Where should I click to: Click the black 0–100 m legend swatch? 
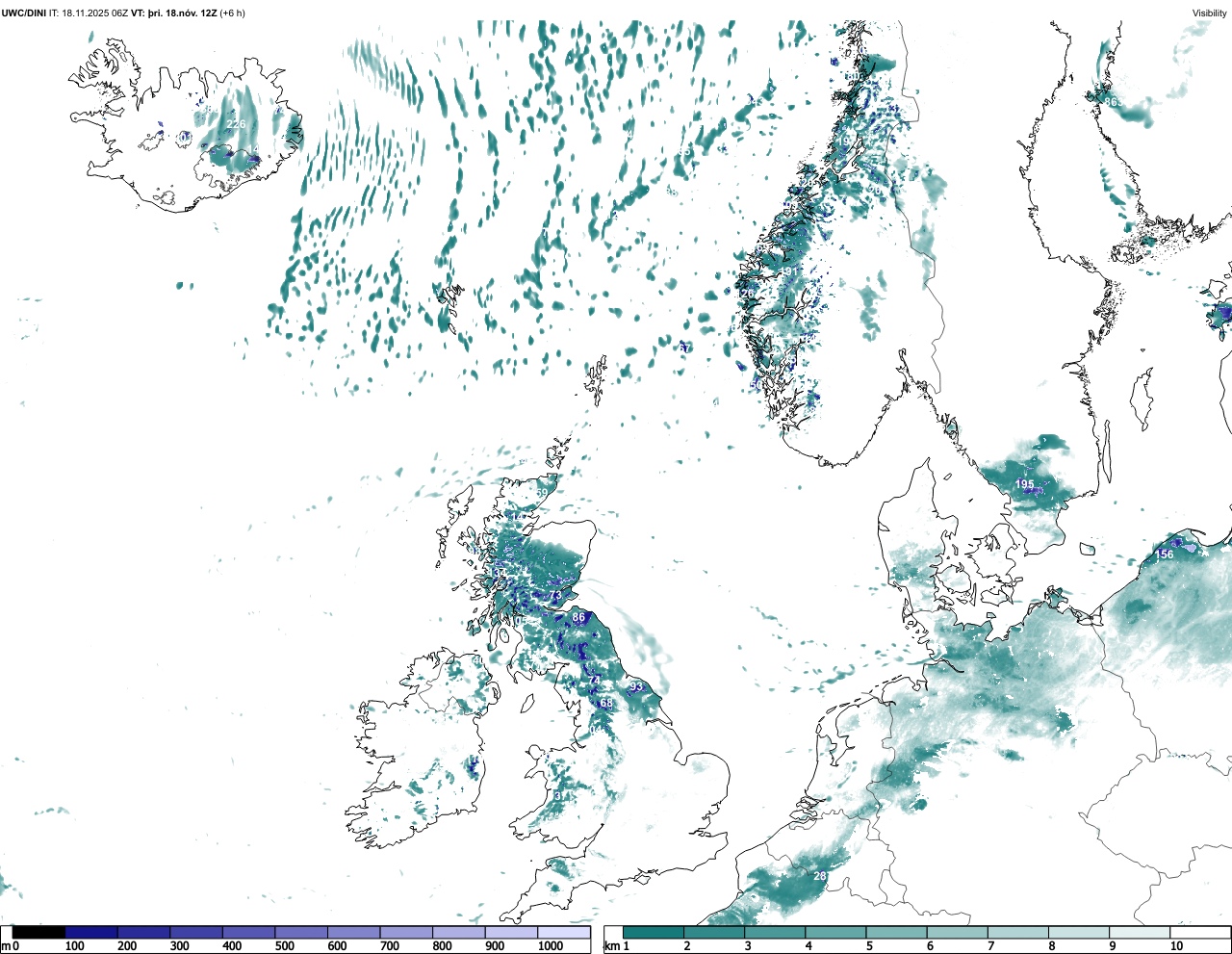click(39, 932)
